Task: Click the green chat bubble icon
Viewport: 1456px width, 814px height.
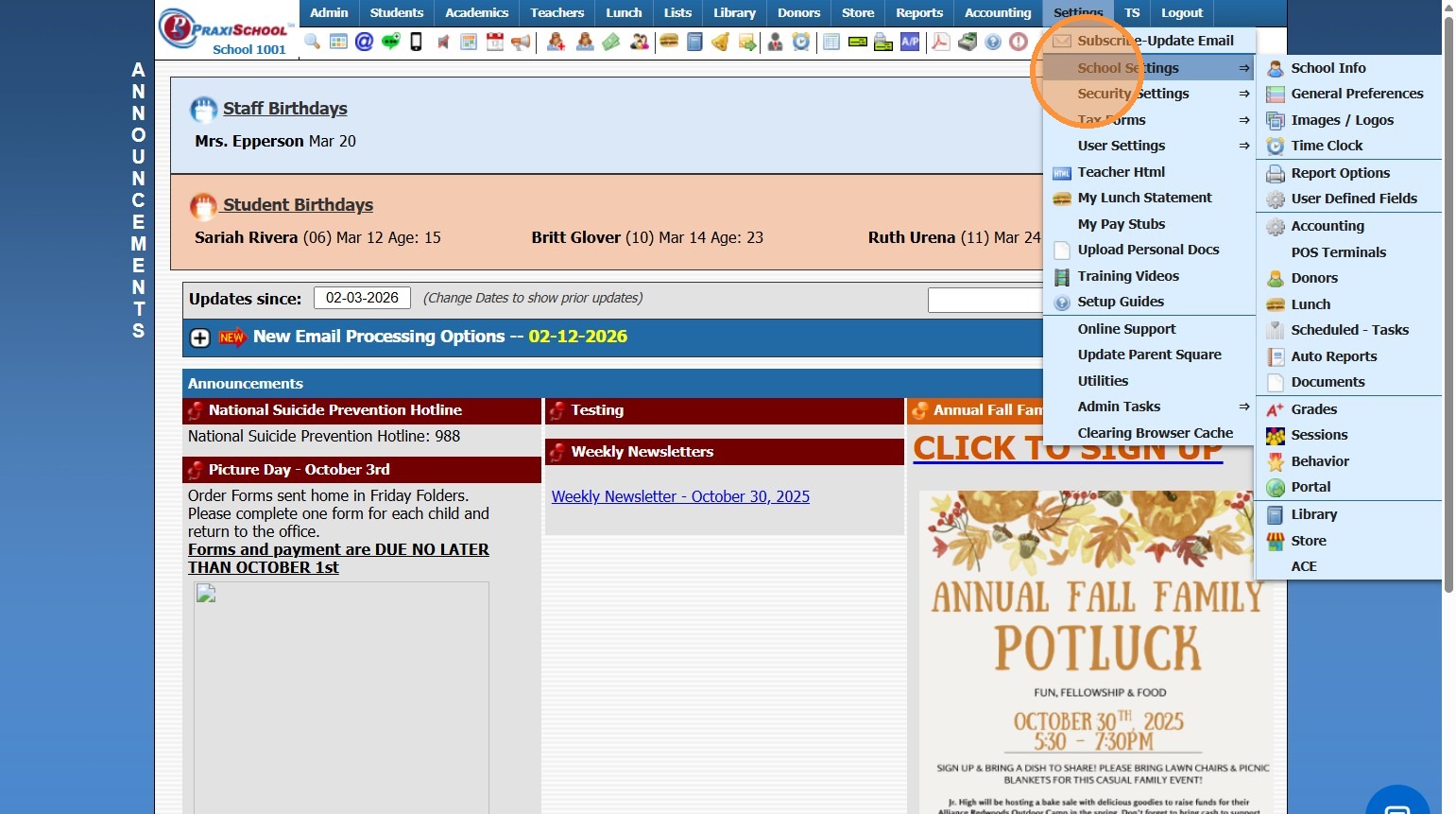Action: (390, 42)
